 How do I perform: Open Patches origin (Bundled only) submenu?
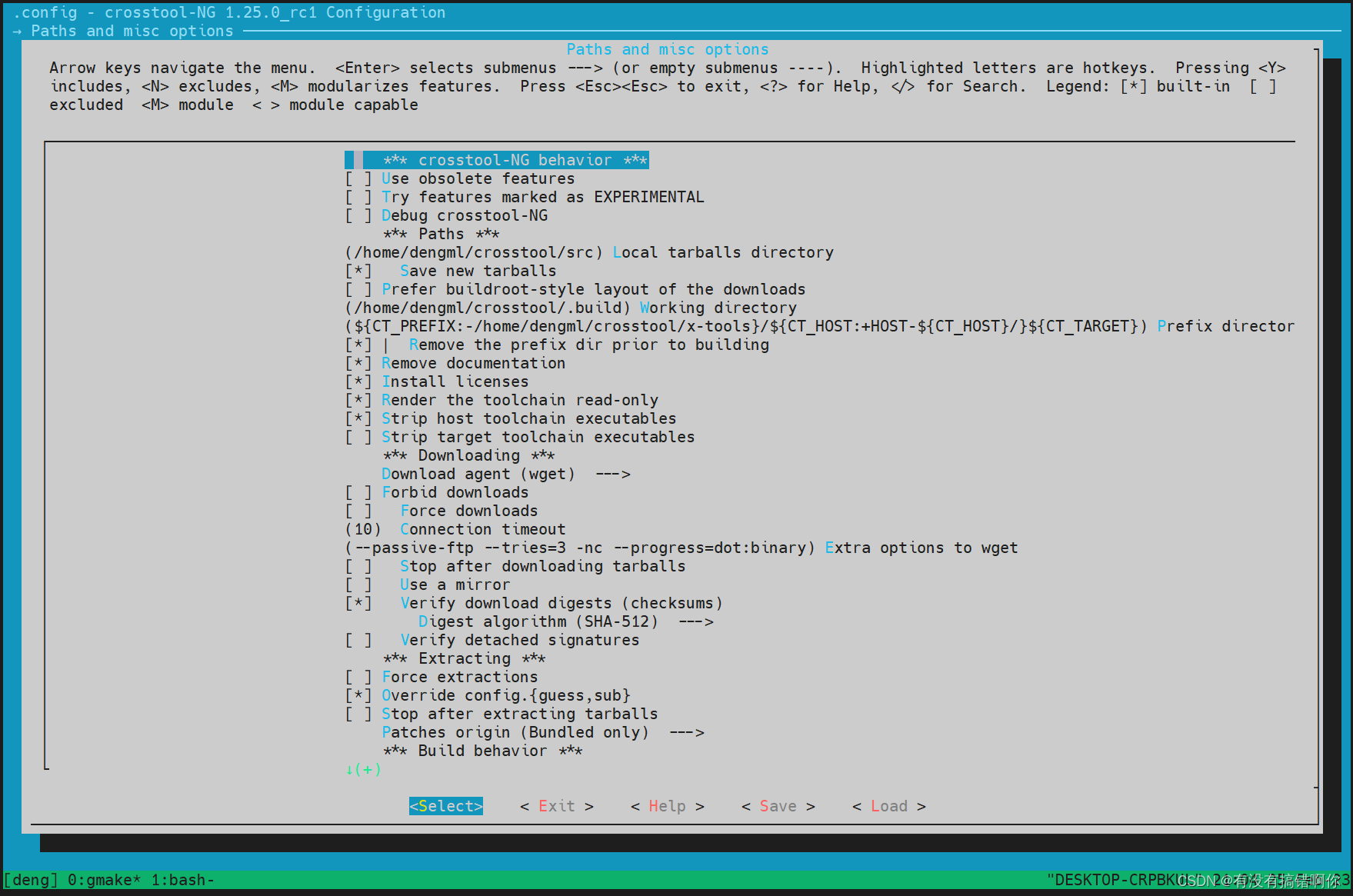click(543, 732)
